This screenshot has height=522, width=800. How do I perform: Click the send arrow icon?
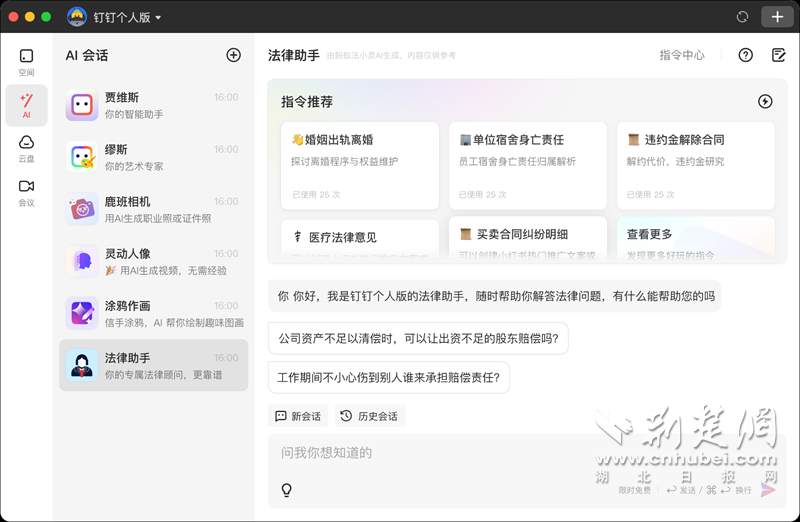tap(768, 490)
